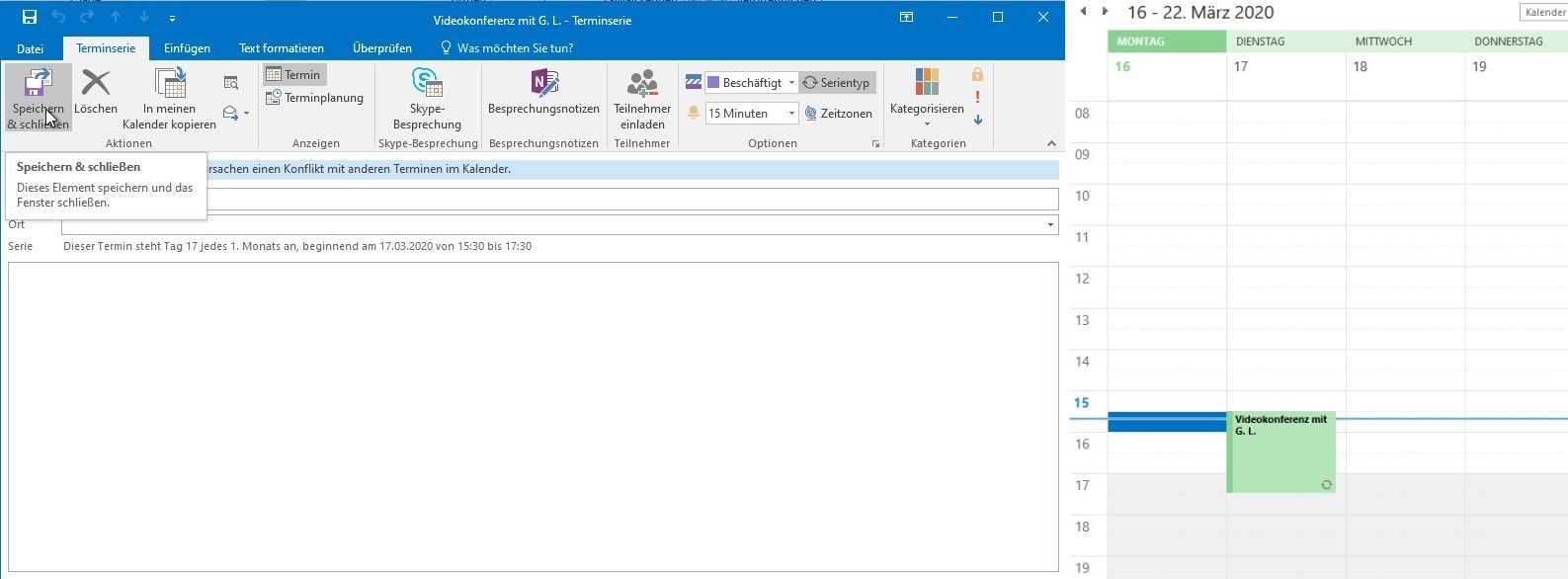The width and height of the screenshot is (1568, 579).
Task: Click the Zeitzonen button
Action: click(x=839, y=114)
